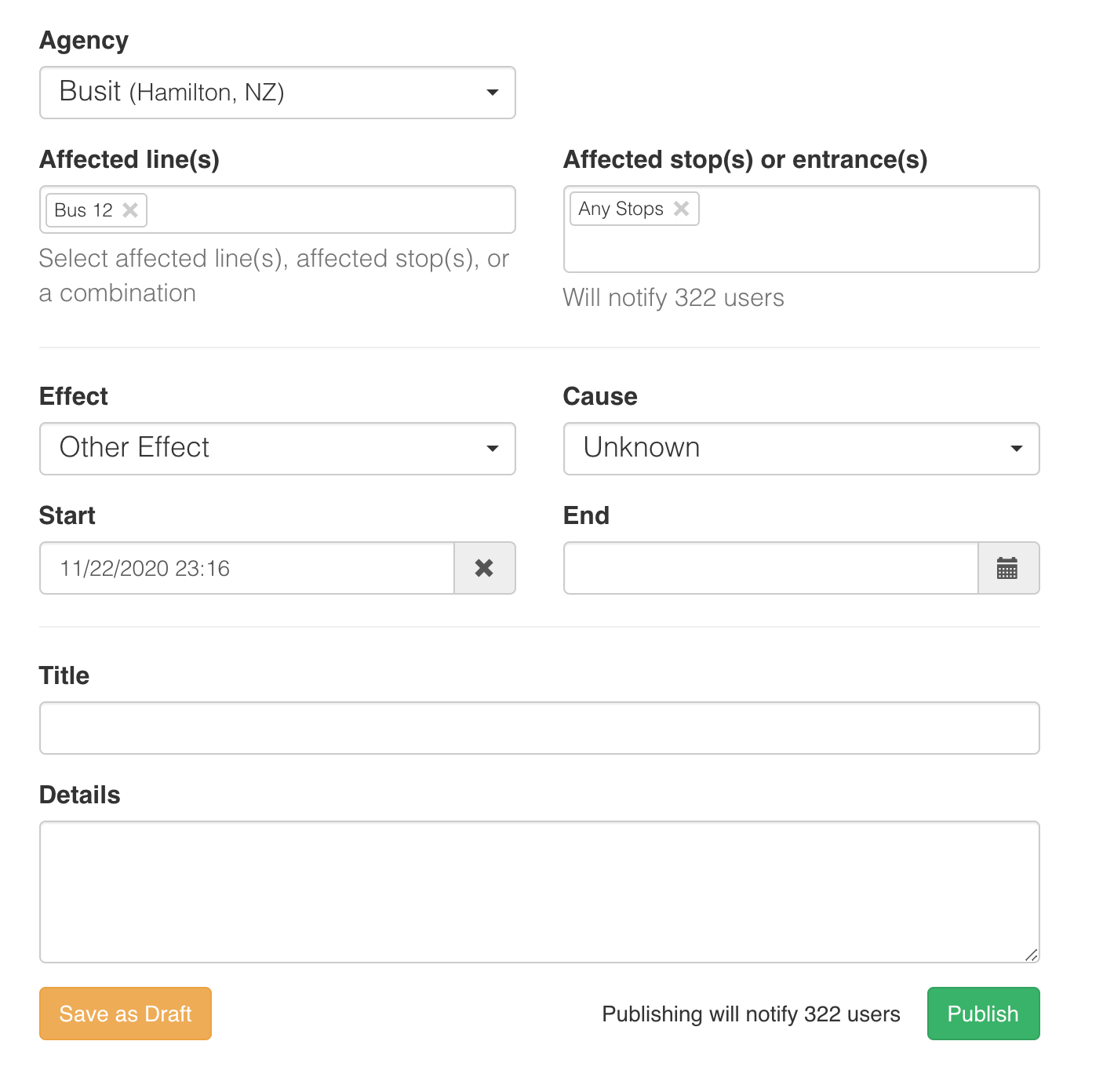This screenshot has height=1092, width=1103.
Task: Click Save as Draft button
Action: 126,1014
